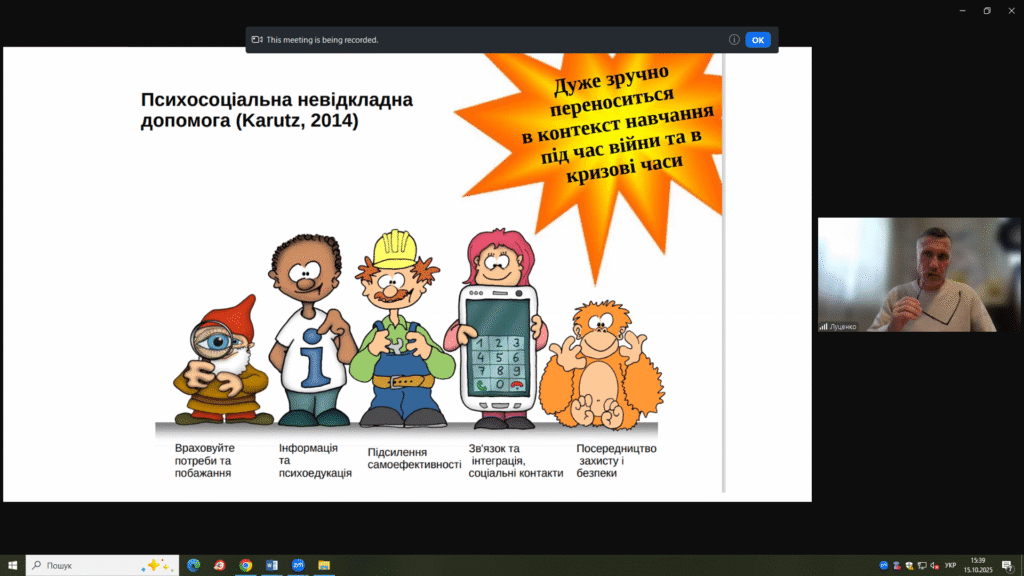
Task: Open the recording info icon
Action: click(734, 40)
